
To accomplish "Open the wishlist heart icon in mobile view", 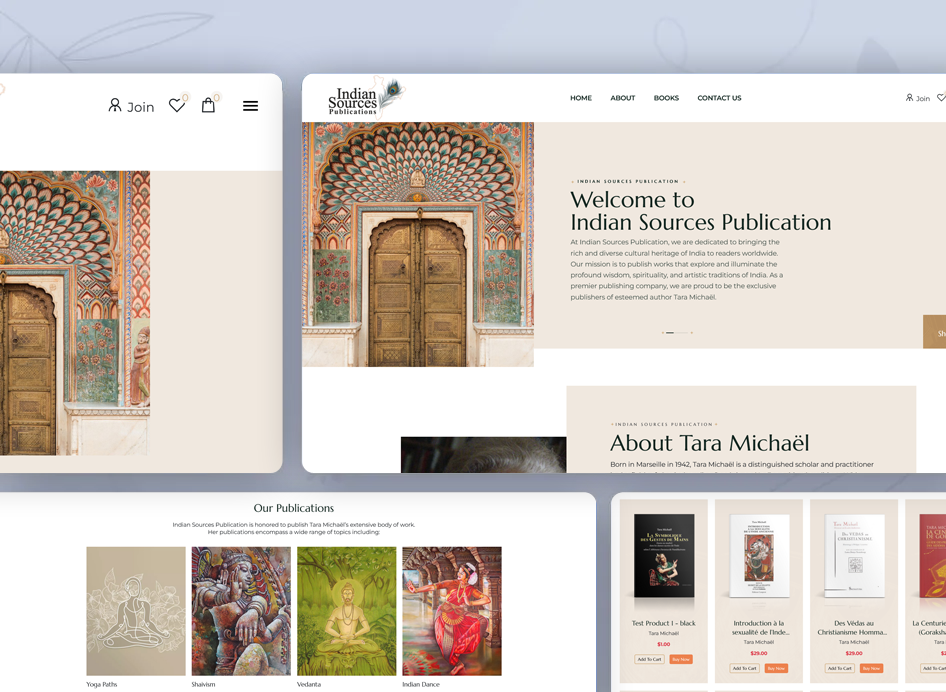I will tap(177, 106).
